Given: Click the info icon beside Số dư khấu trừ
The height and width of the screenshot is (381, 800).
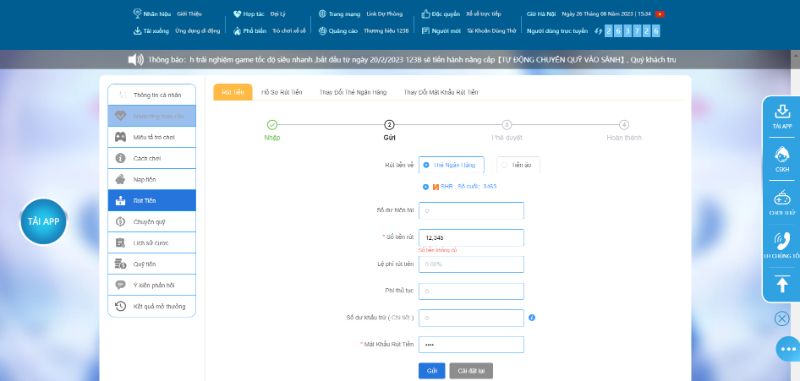Looking at the screenshot, I should [x=532, y=317].
